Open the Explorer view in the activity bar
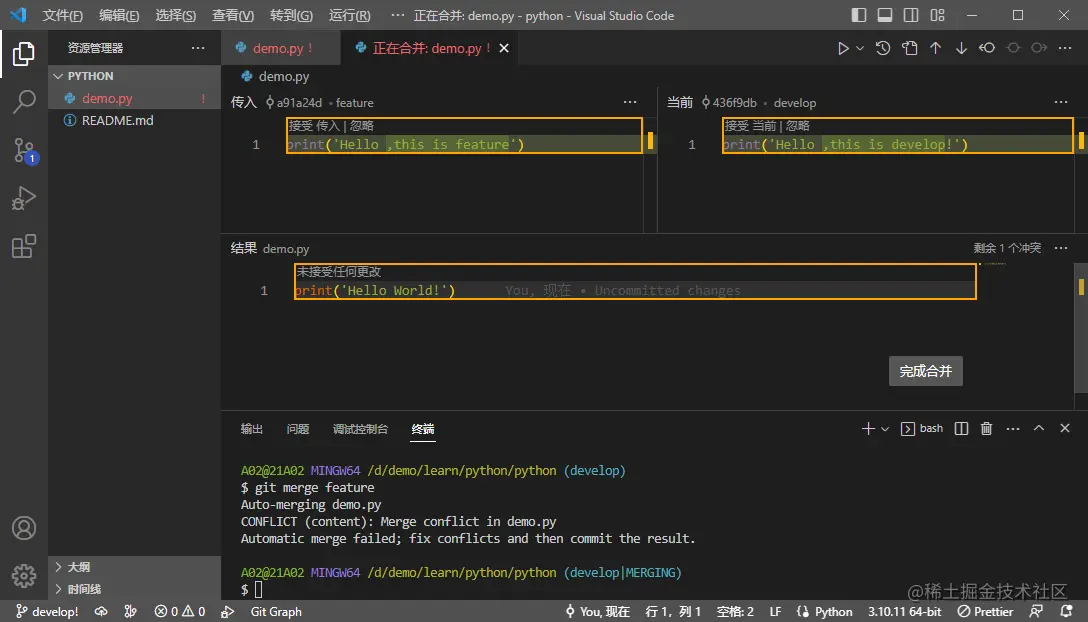Image resolution: width=1088 pixels, height=622 pixels. coord(24,53)
